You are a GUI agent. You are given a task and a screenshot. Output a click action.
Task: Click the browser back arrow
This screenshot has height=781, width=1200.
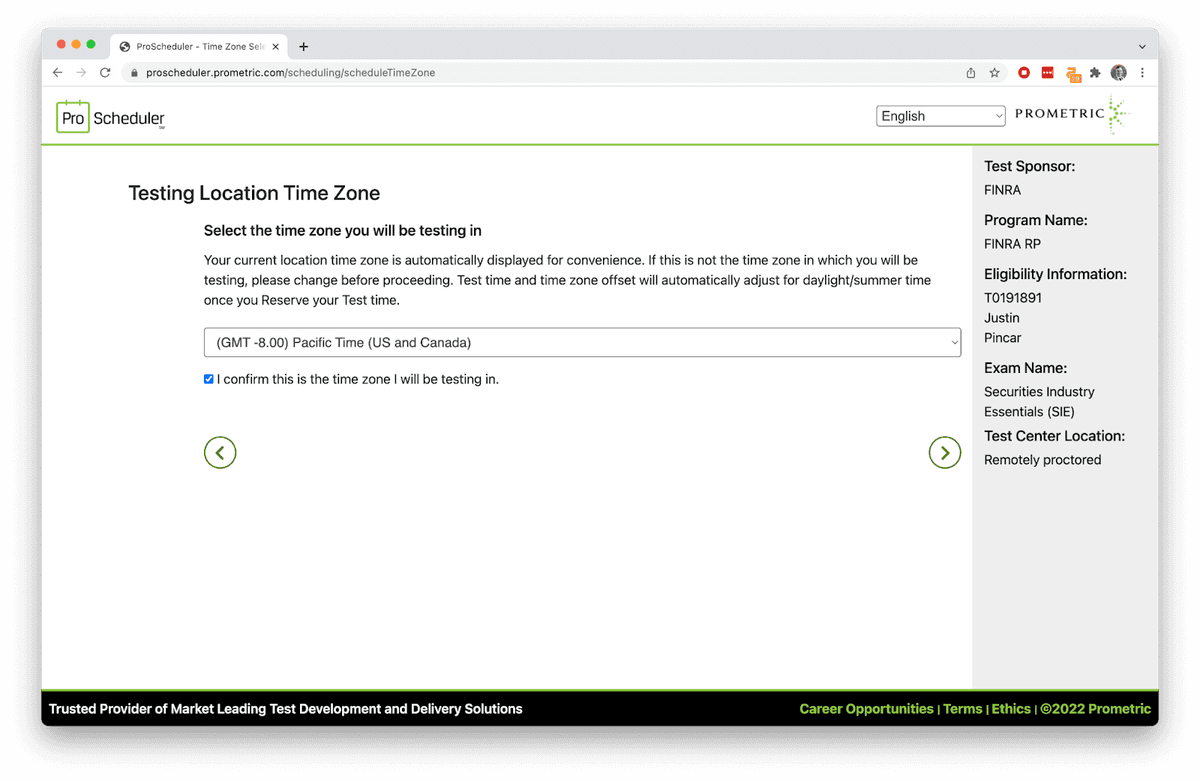click(x=57, y=73)
